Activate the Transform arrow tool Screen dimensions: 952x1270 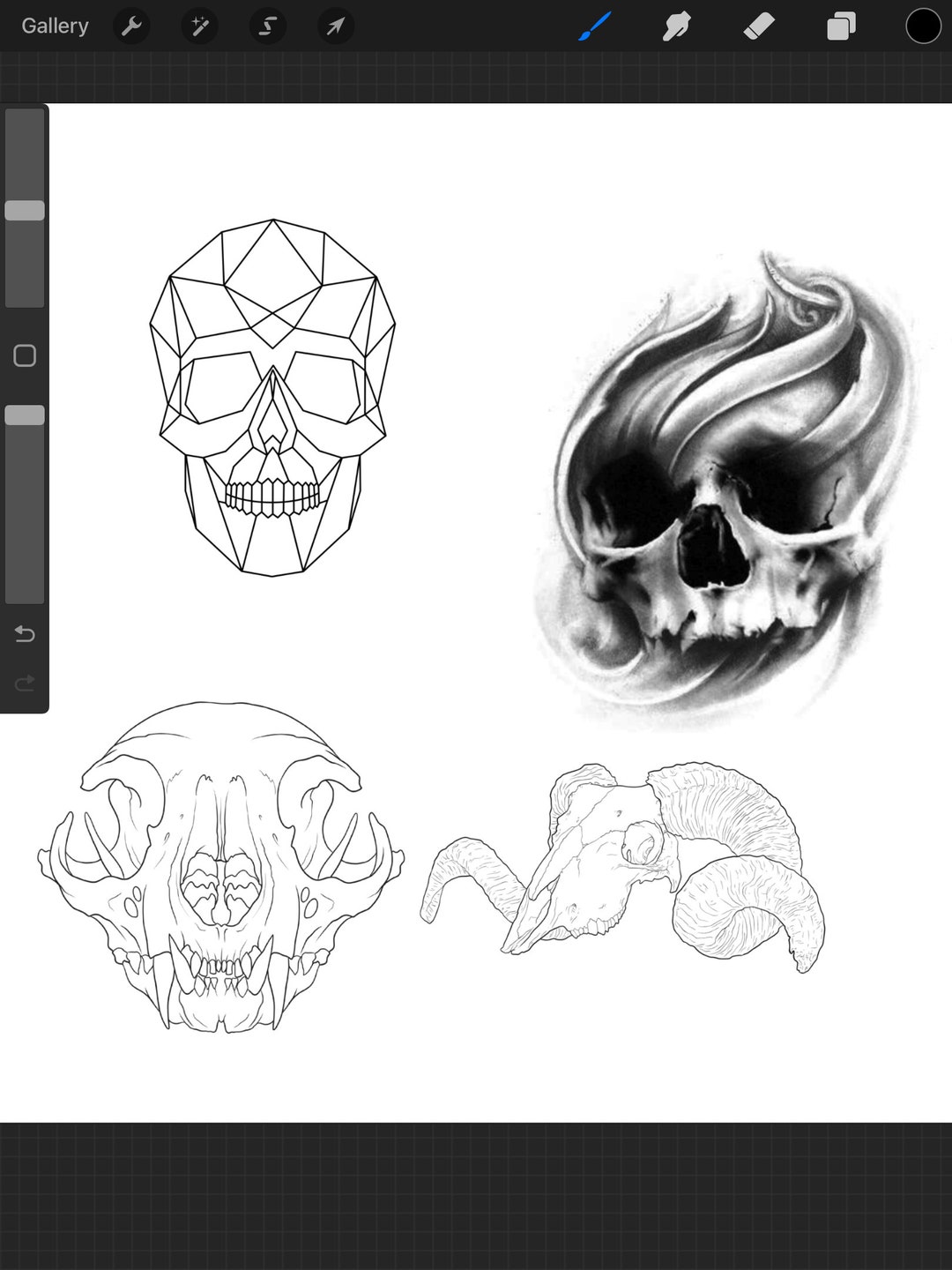coord(334,26)
